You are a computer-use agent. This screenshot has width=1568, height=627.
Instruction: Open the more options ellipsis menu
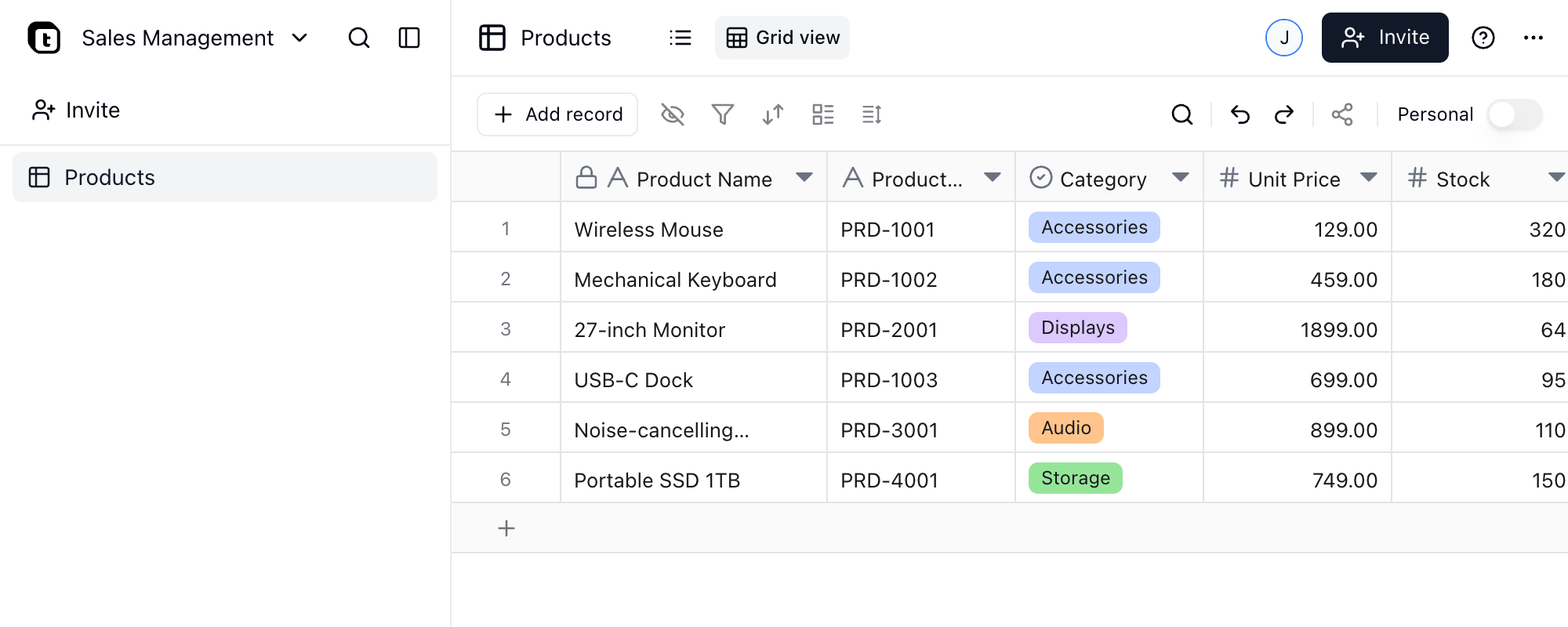coord(1534,38)
